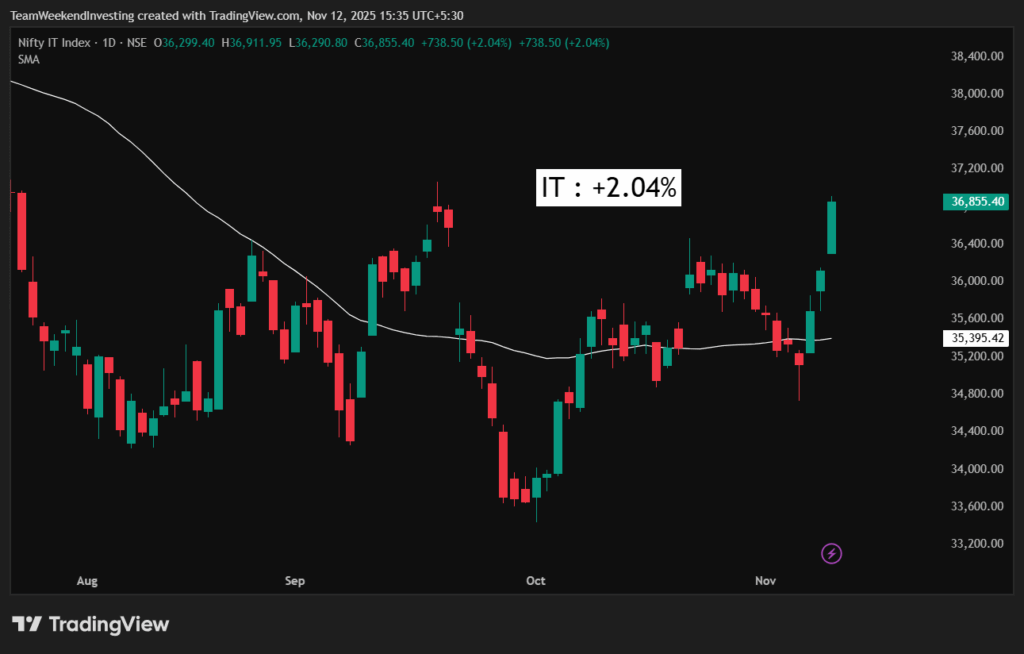Image resolution: width=1024 pixels, height=654 pixels.
Task: Click the Oct label on time axis
Action: click(536, 581)
